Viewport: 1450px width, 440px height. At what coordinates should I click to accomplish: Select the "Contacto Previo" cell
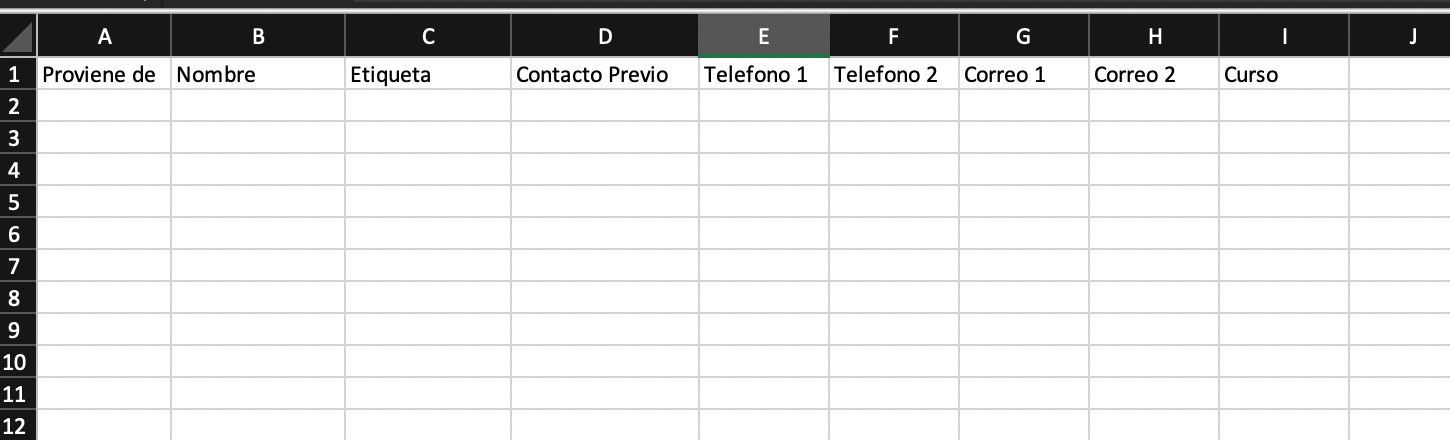(x=604, y=74)
